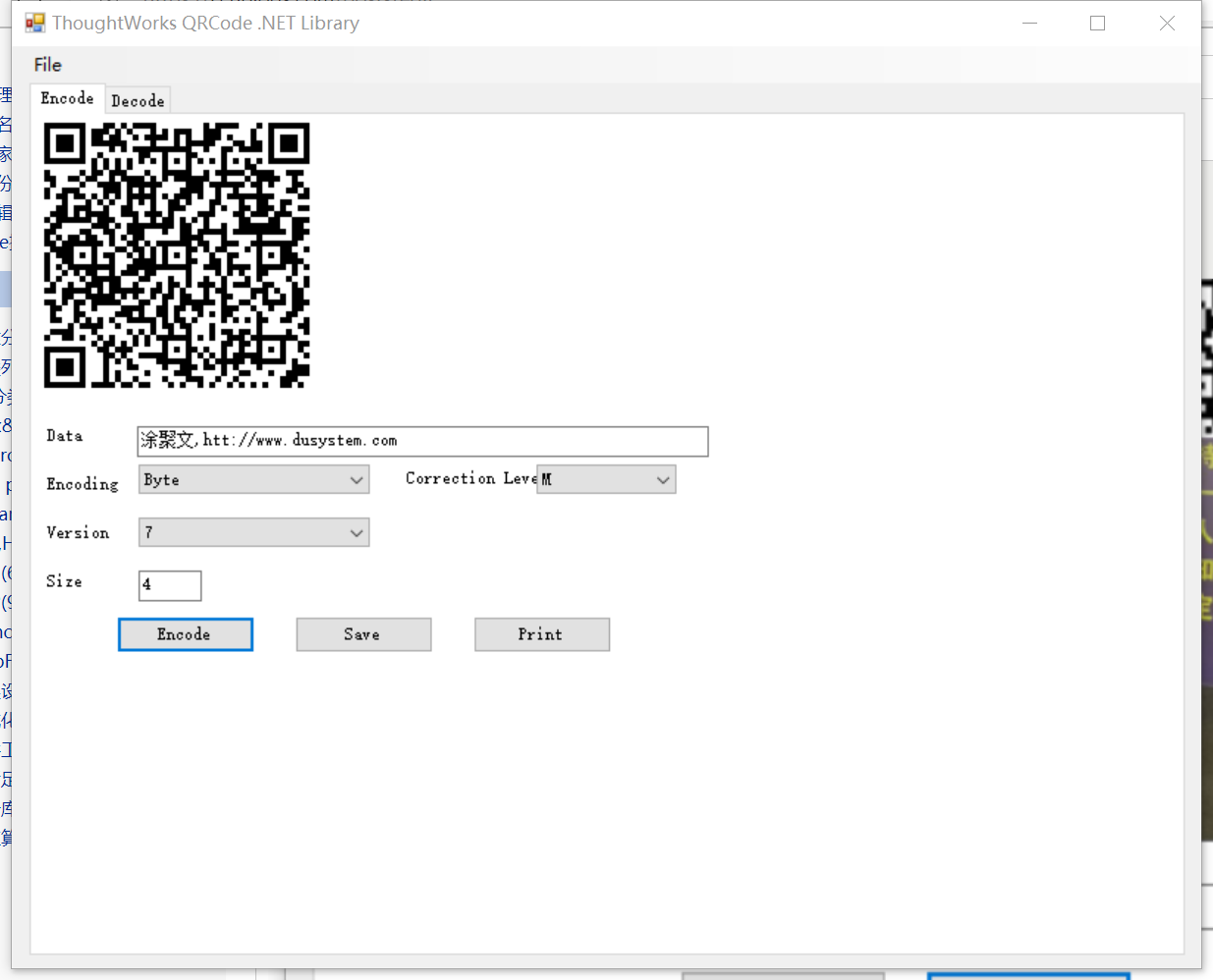Click the Encode button
Image resolution: width=1213 pixels, height=980 pixels.
point(186,634)
